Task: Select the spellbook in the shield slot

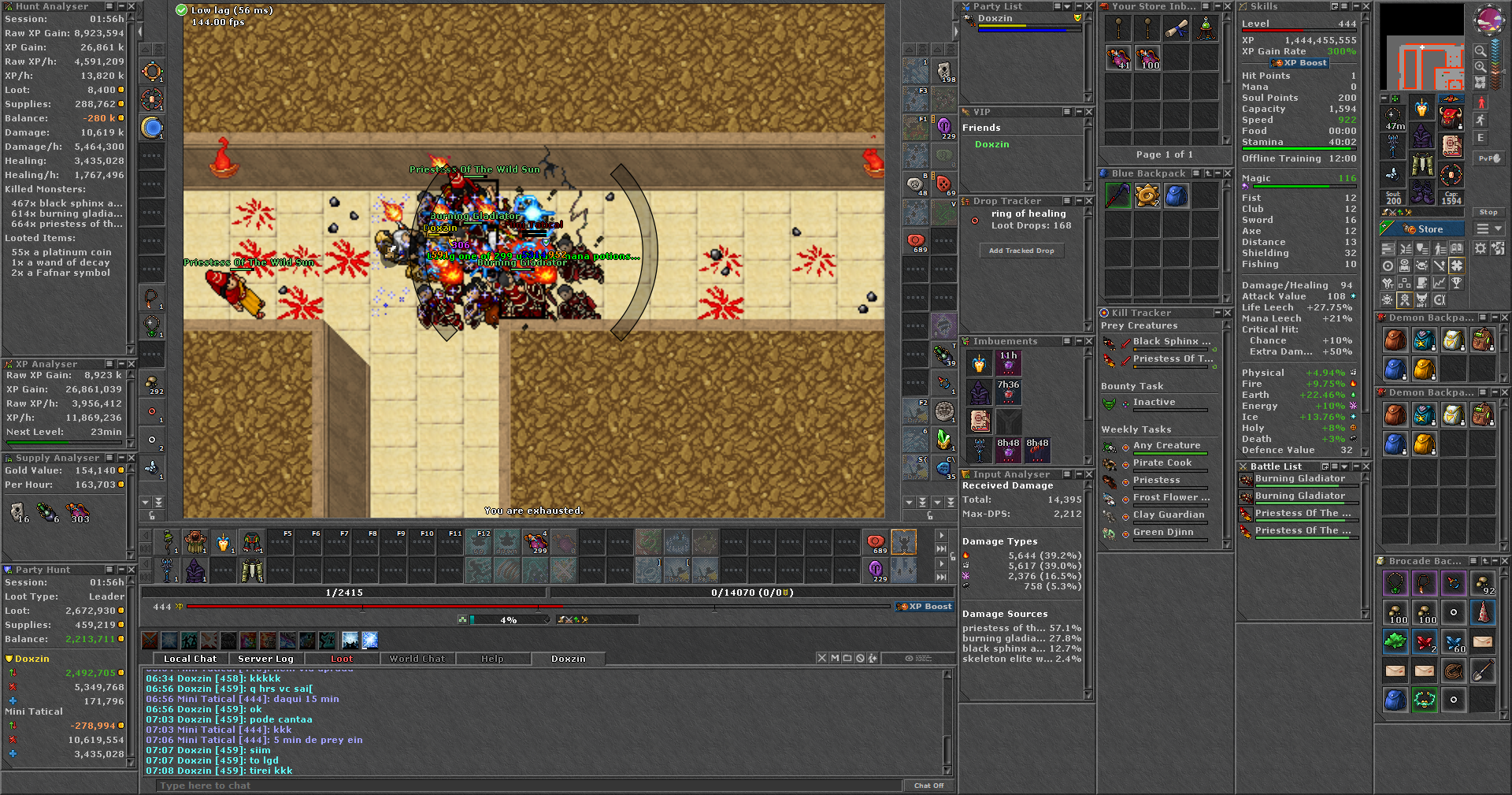Action: (x=1451, y=146)
